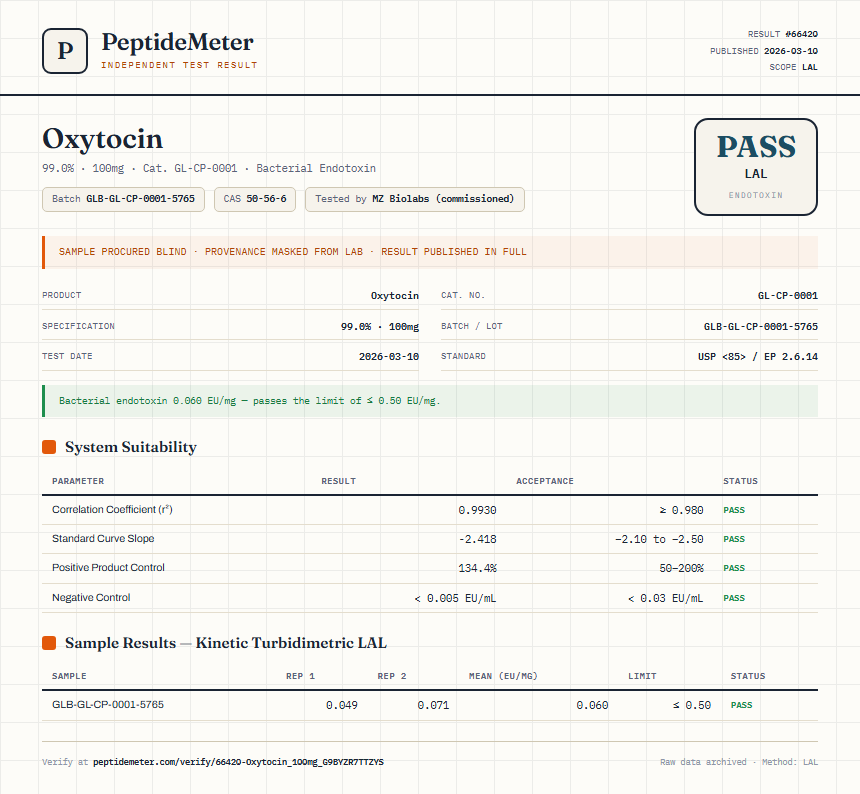The height and width of the screenshot is (794, 860).
Task: Select the slope result -2.418
Action: coord(477,539)
